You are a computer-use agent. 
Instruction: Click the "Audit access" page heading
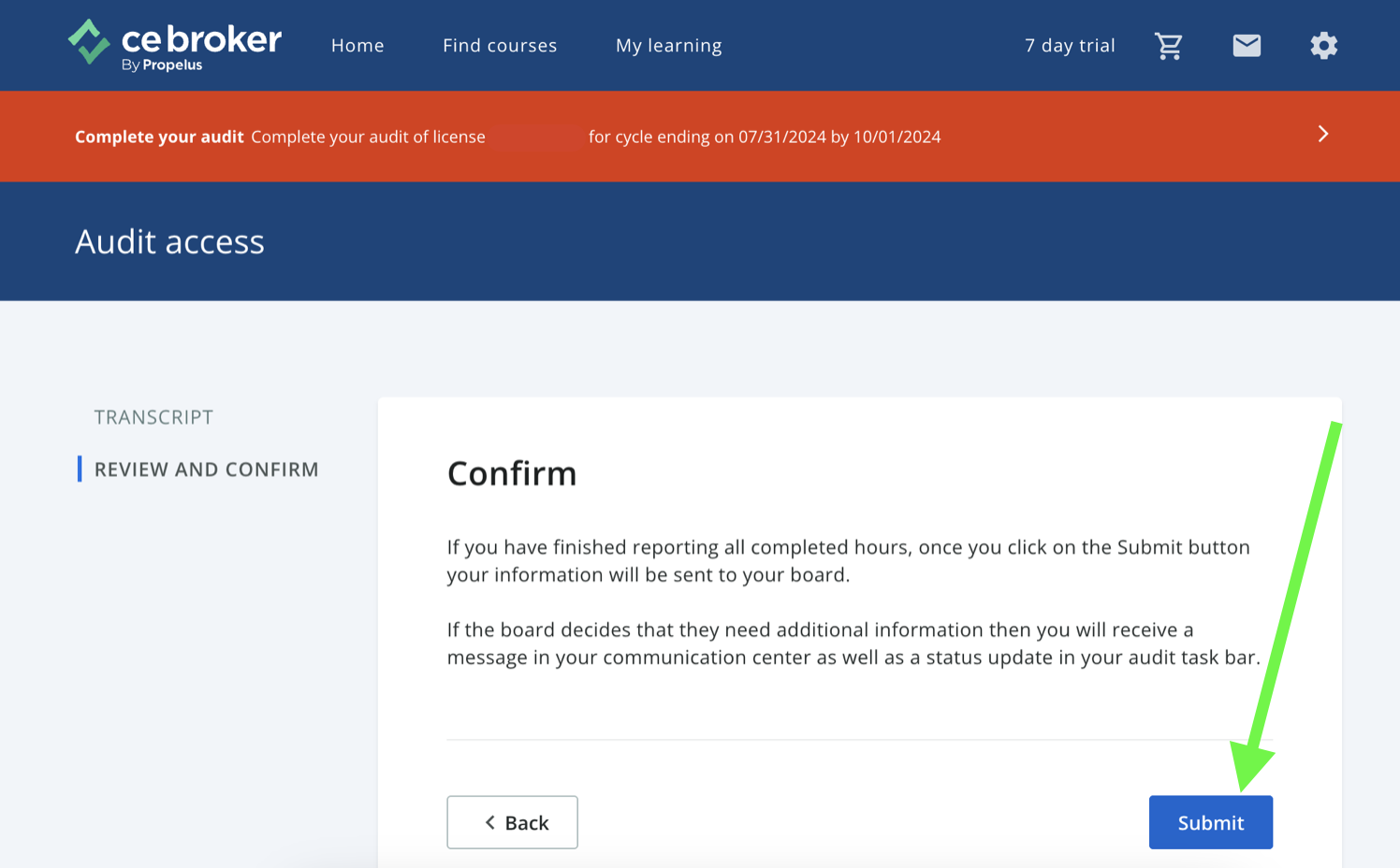pos(169,242)
